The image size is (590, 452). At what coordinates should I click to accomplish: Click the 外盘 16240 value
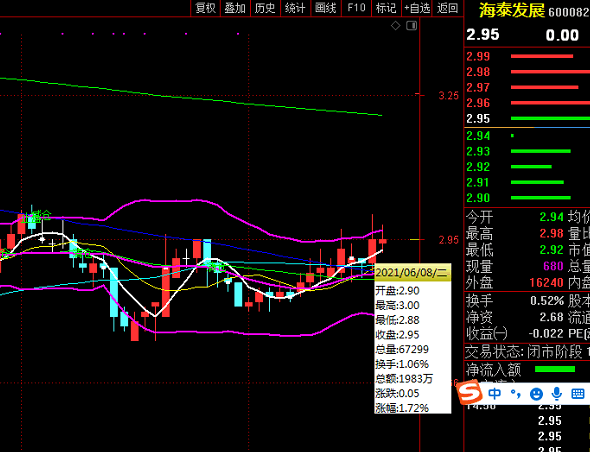(x=546, y=282)
